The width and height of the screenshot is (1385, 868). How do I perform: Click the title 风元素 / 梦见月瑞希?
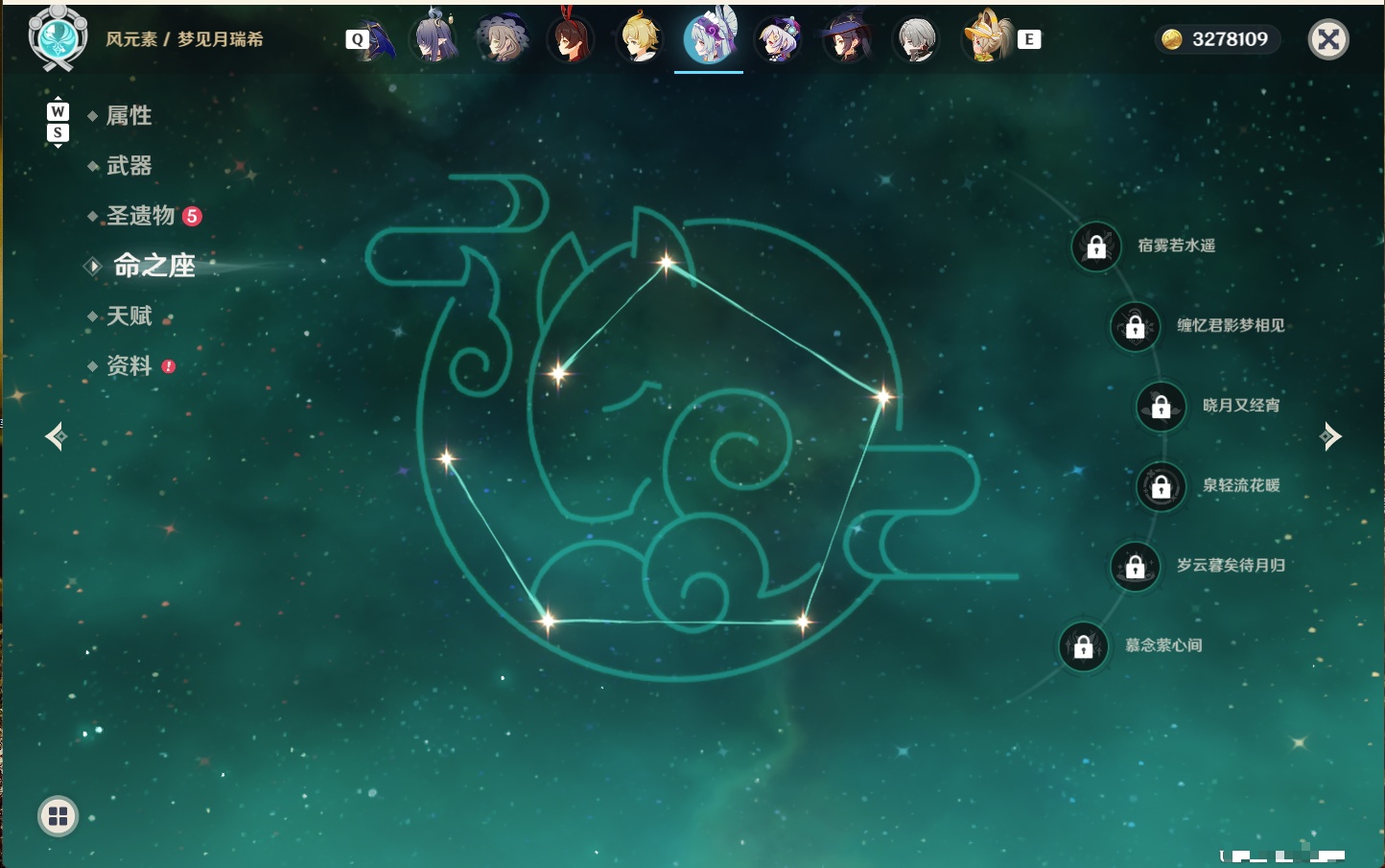[x=184, y=39]
